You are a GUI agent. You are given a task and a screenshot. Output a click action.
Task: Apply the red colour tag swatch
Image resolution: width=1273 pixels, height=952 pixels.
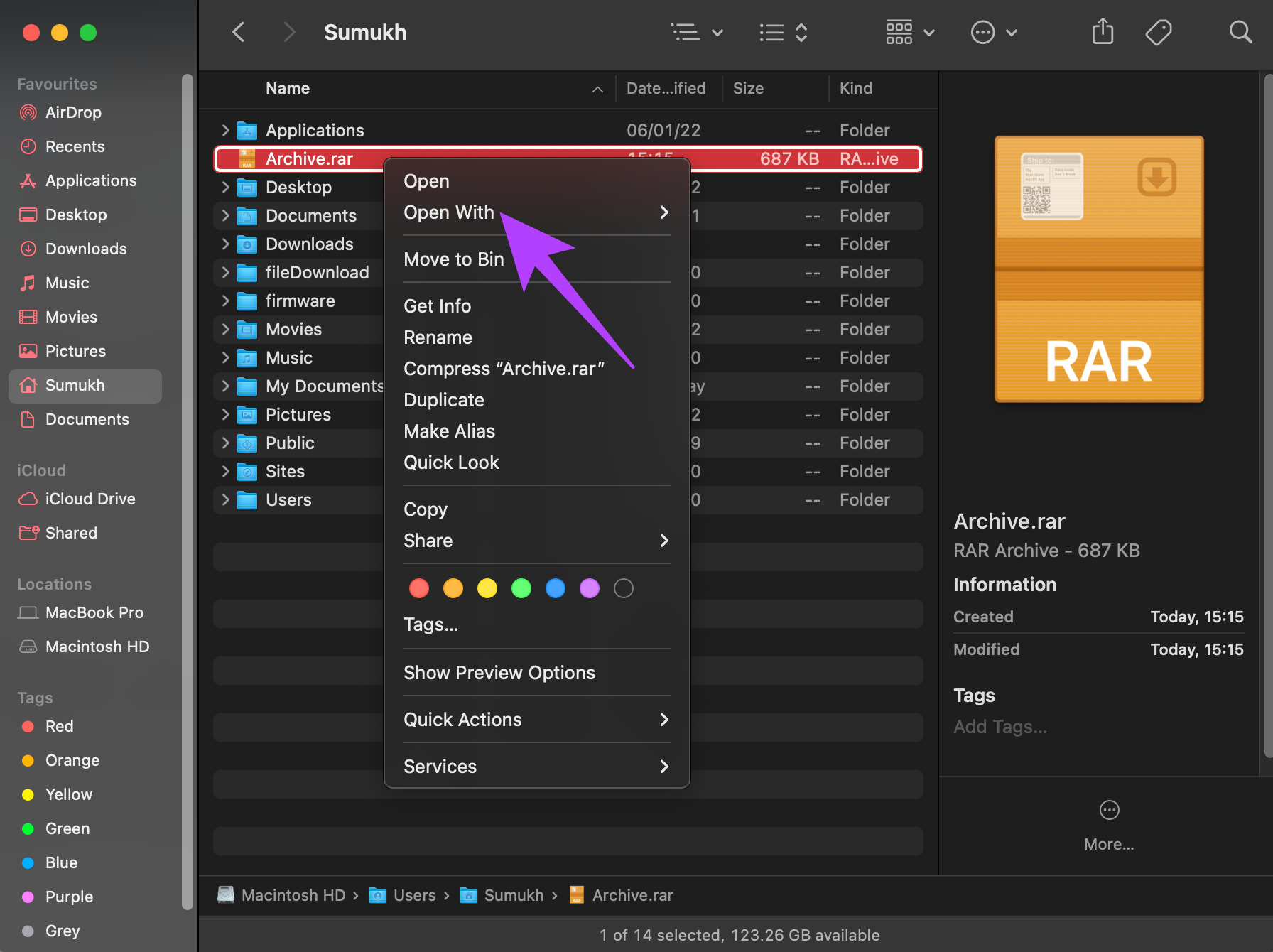[419, 588]
